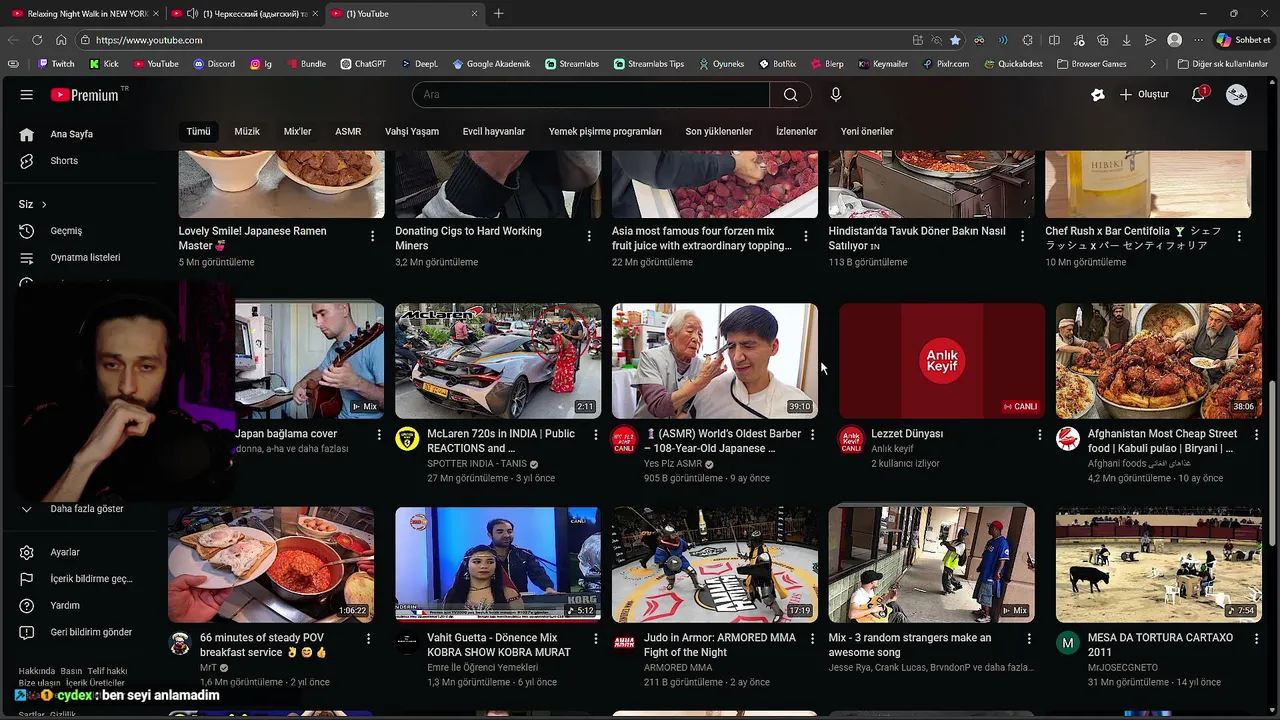Open options for Donating Cigs video
Screen dimensions: 1280x720
pyautogui.click(x=590, y=236)
